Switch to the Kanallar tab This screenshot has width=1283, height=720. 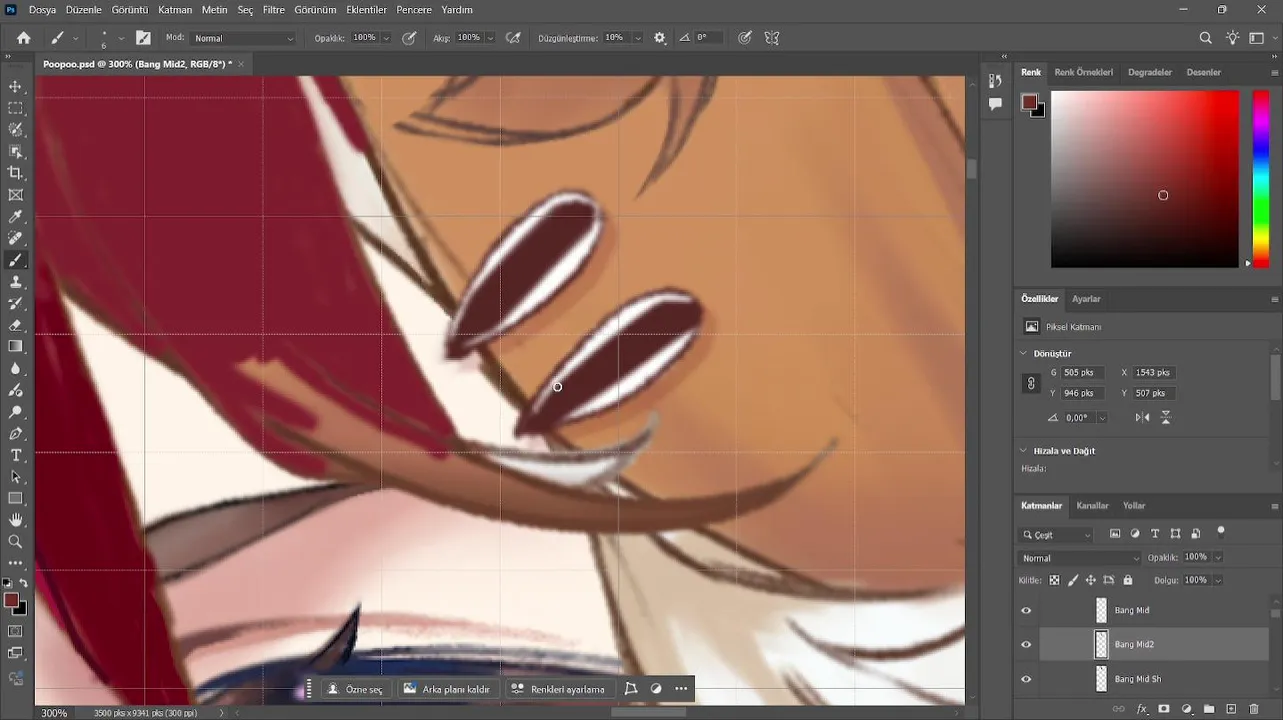(1092, 506)
